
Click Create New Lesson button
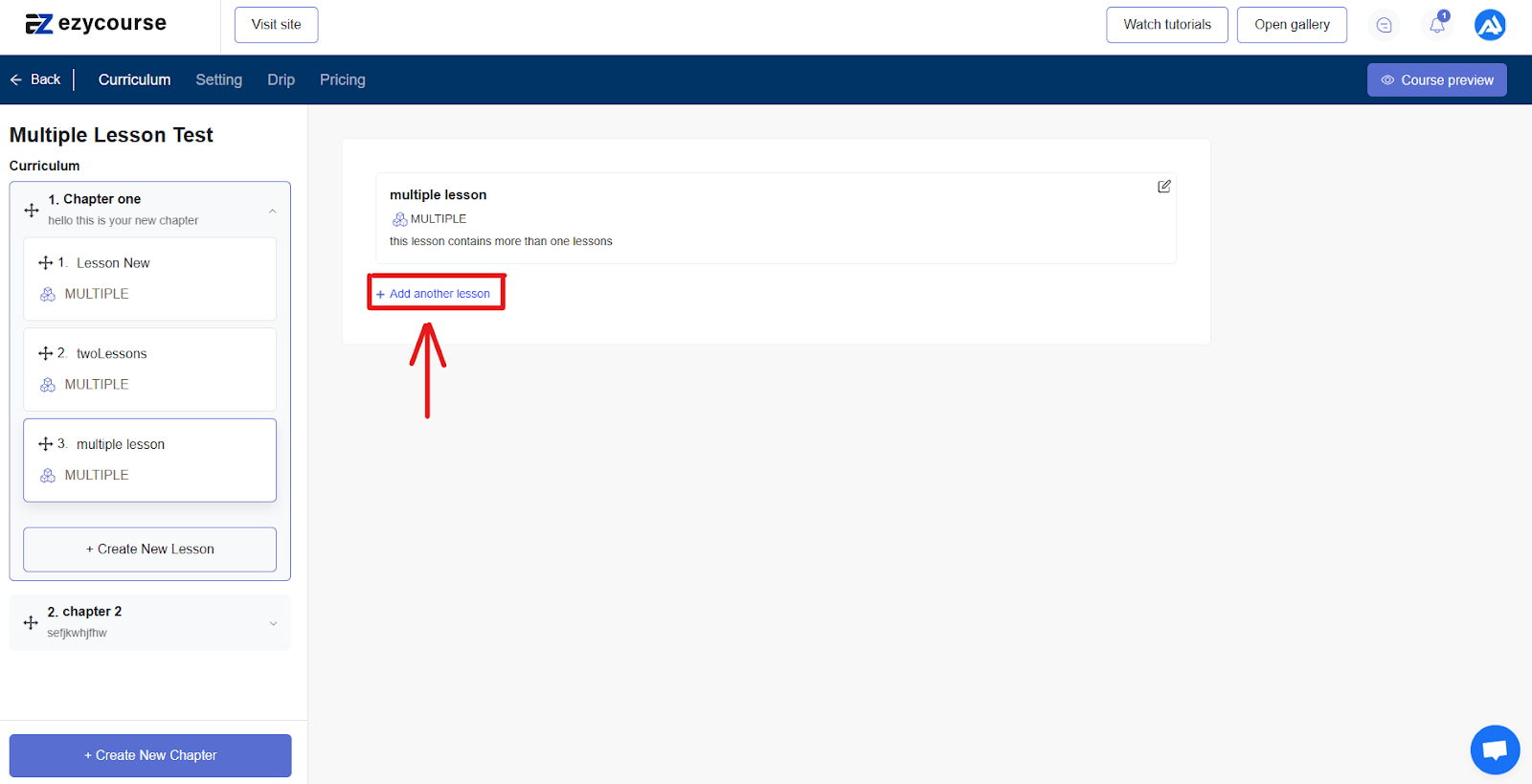click(149, 549)
